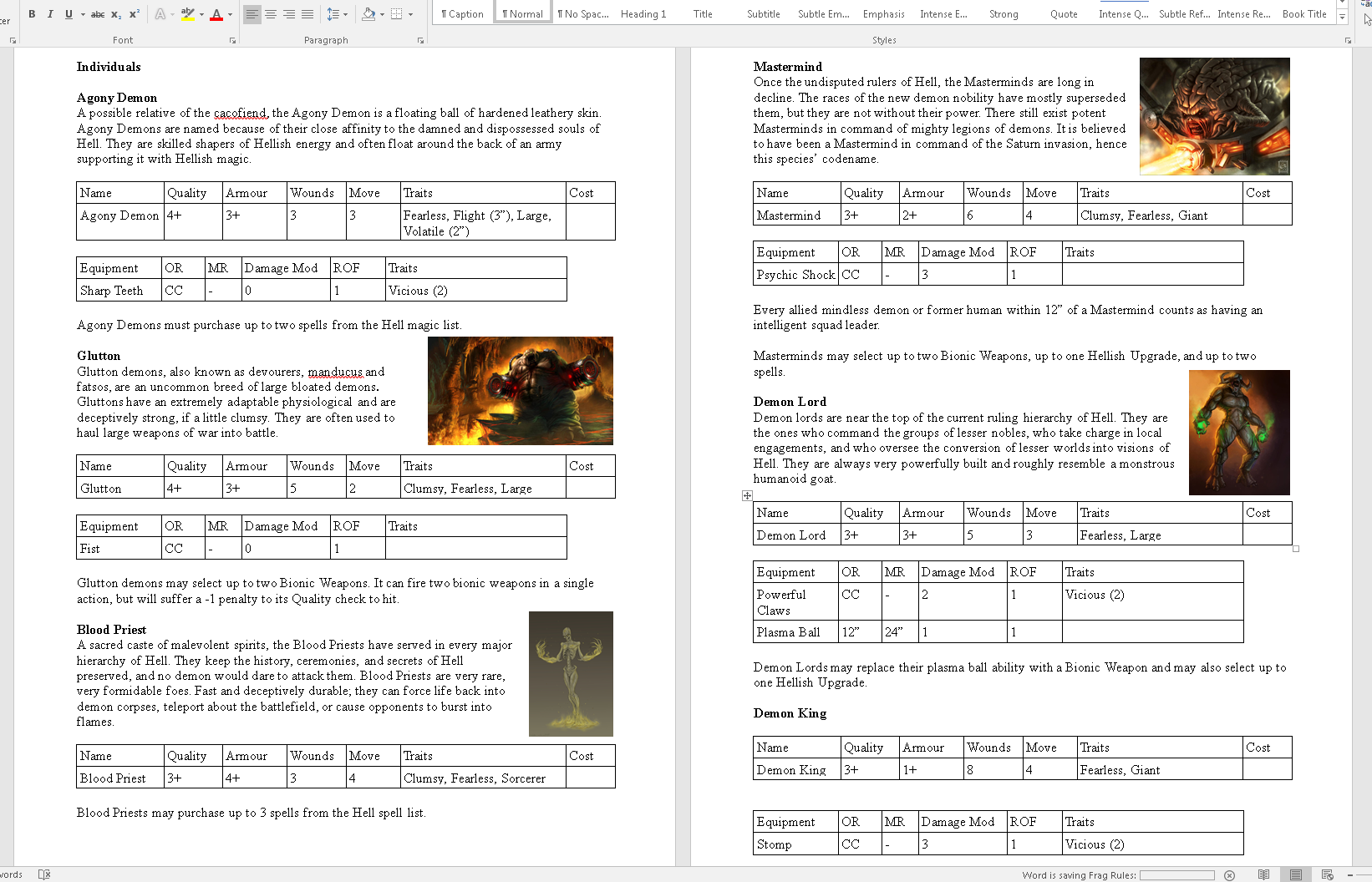
Task: Apply subscript formatting
Action: click(116, 14)
